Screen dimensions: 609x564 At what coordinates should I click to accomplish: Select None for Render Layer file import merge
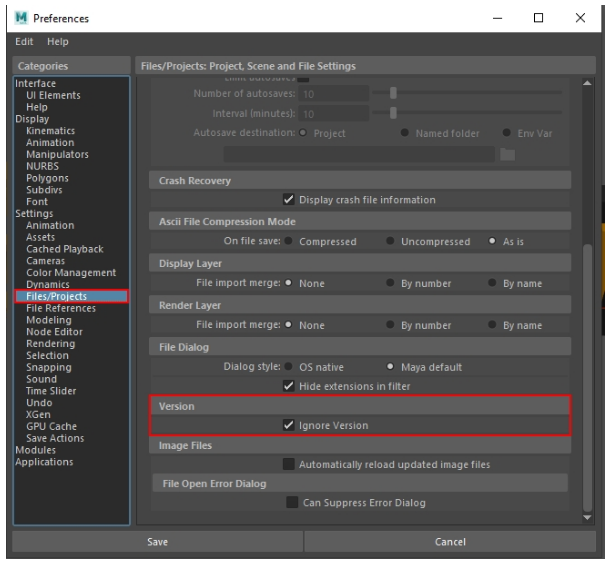point(288,325)
